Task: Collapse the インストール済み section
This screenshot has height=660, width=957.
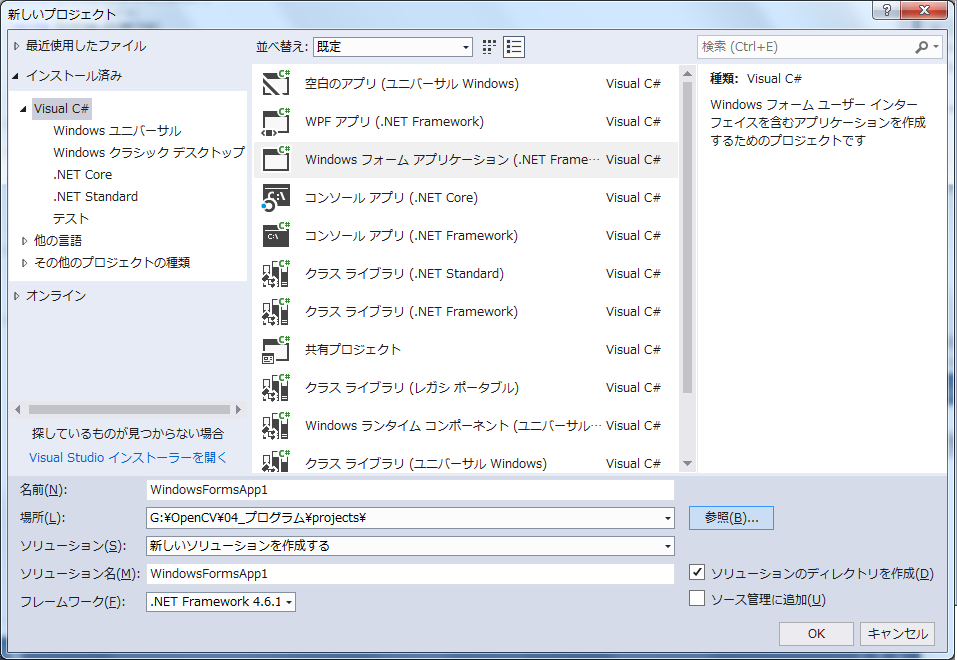Action: 16,76
